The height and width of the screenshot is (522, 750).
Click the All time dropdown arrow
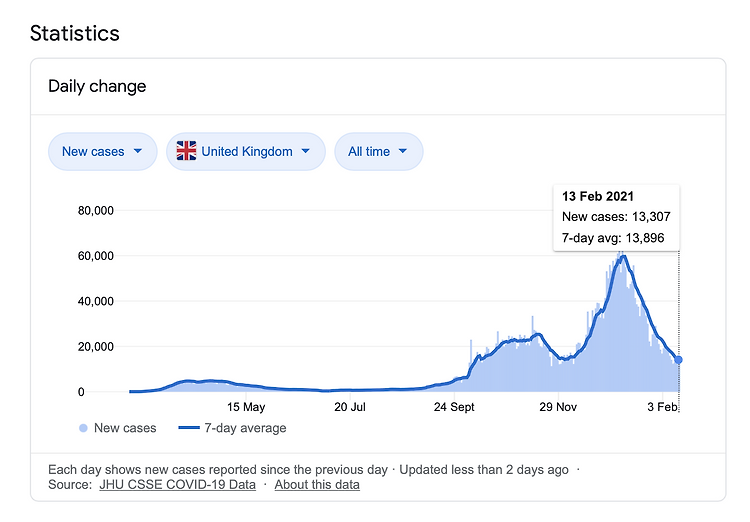point(403,151)
